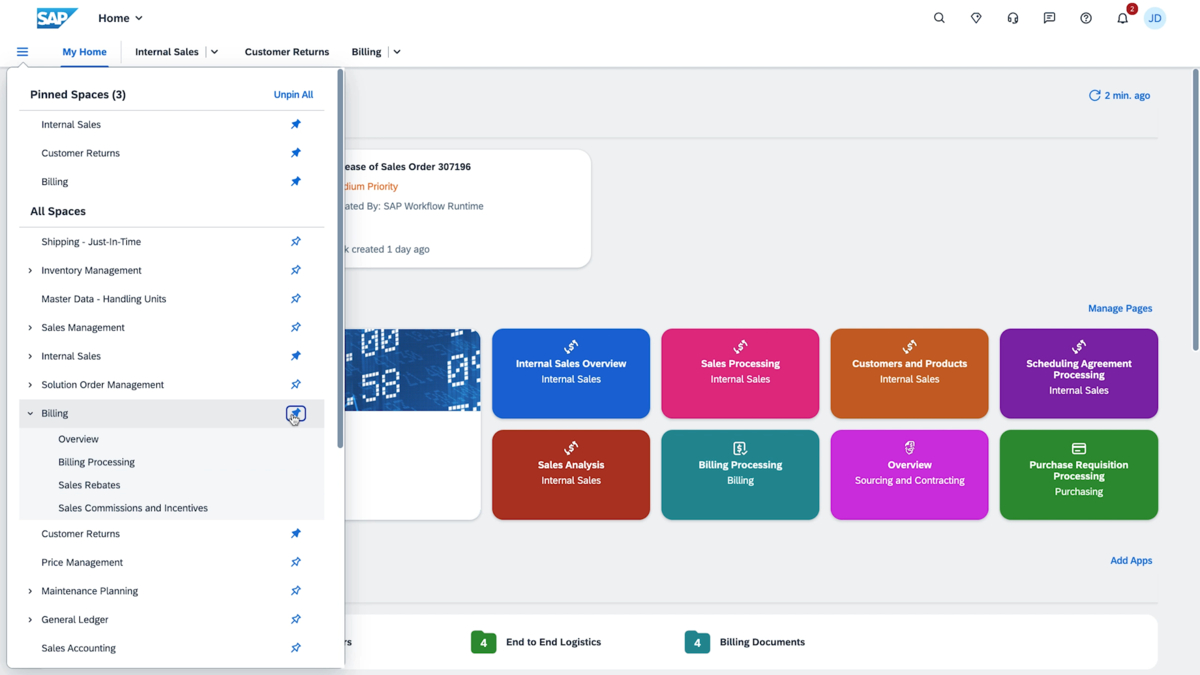Expand the Inventory Management tree node
Viewport: 1200px width, 675px height.
coord(30,271)
